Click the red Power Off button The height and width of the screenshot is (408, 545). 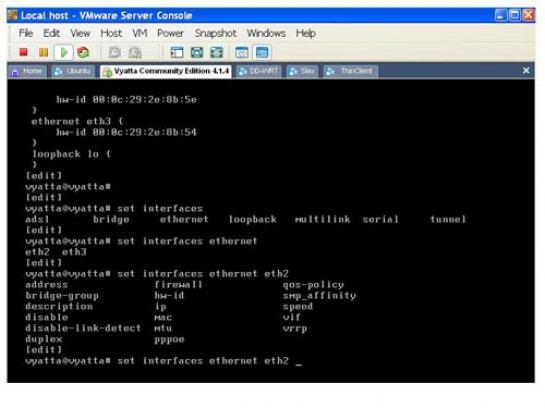click(x=24, y=52)
